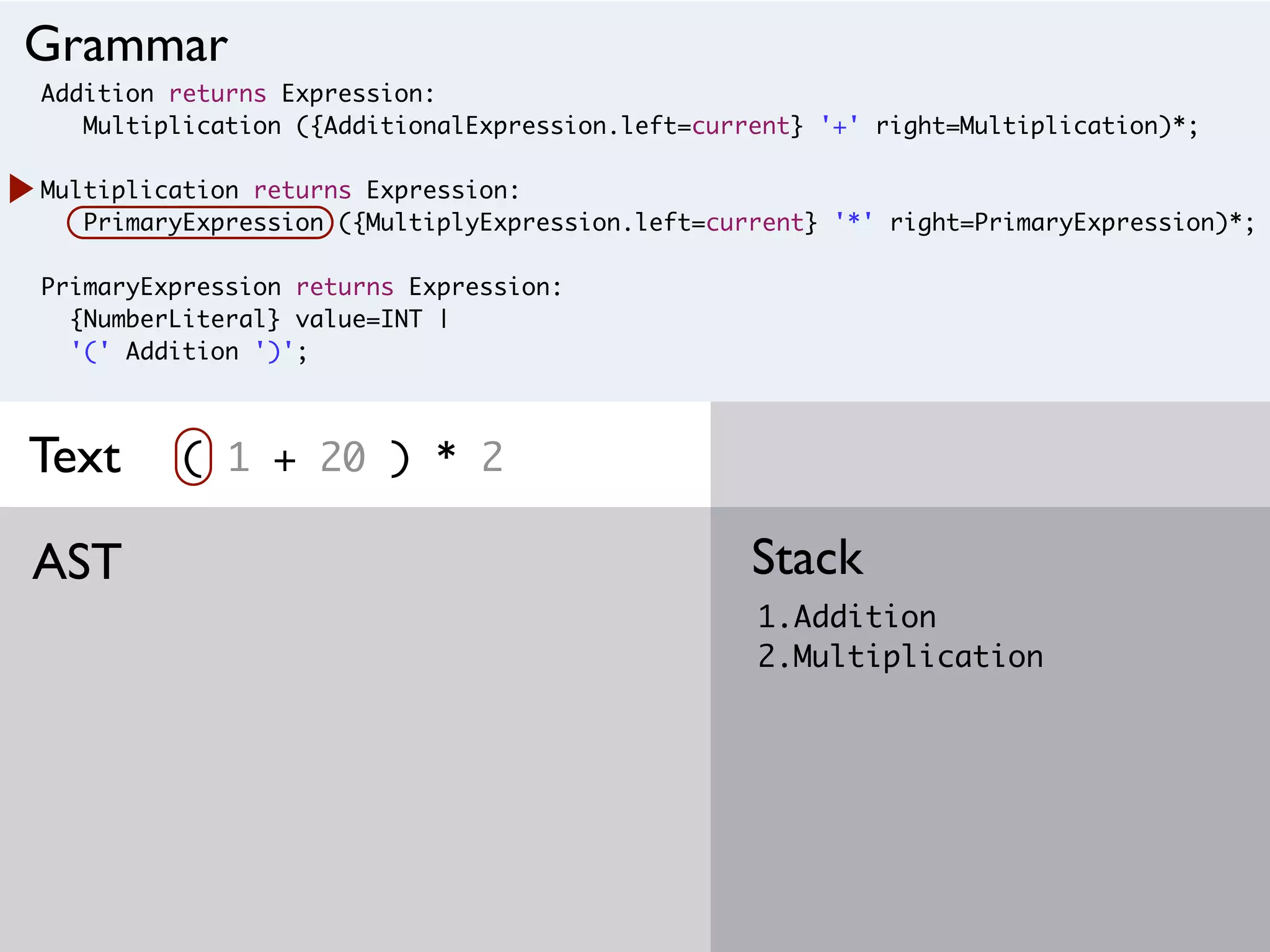Click the closing parenthesis in Text row
Image resolution: width=1270 pixels, height=952 pixels.
point(400,459)
